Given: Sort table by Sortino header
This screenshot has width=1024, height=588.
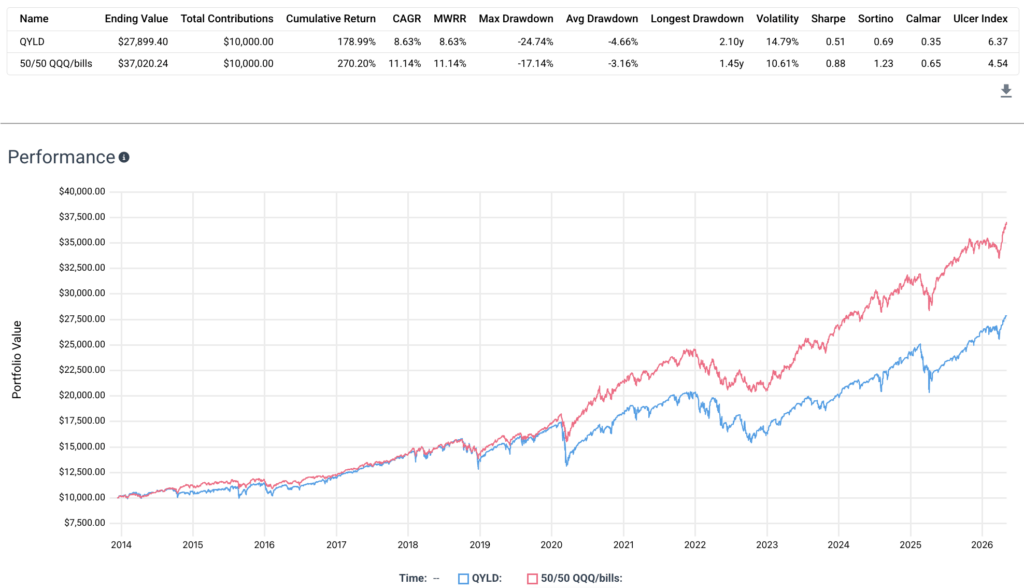Looking at the screenshot, I should click(875, 19).
